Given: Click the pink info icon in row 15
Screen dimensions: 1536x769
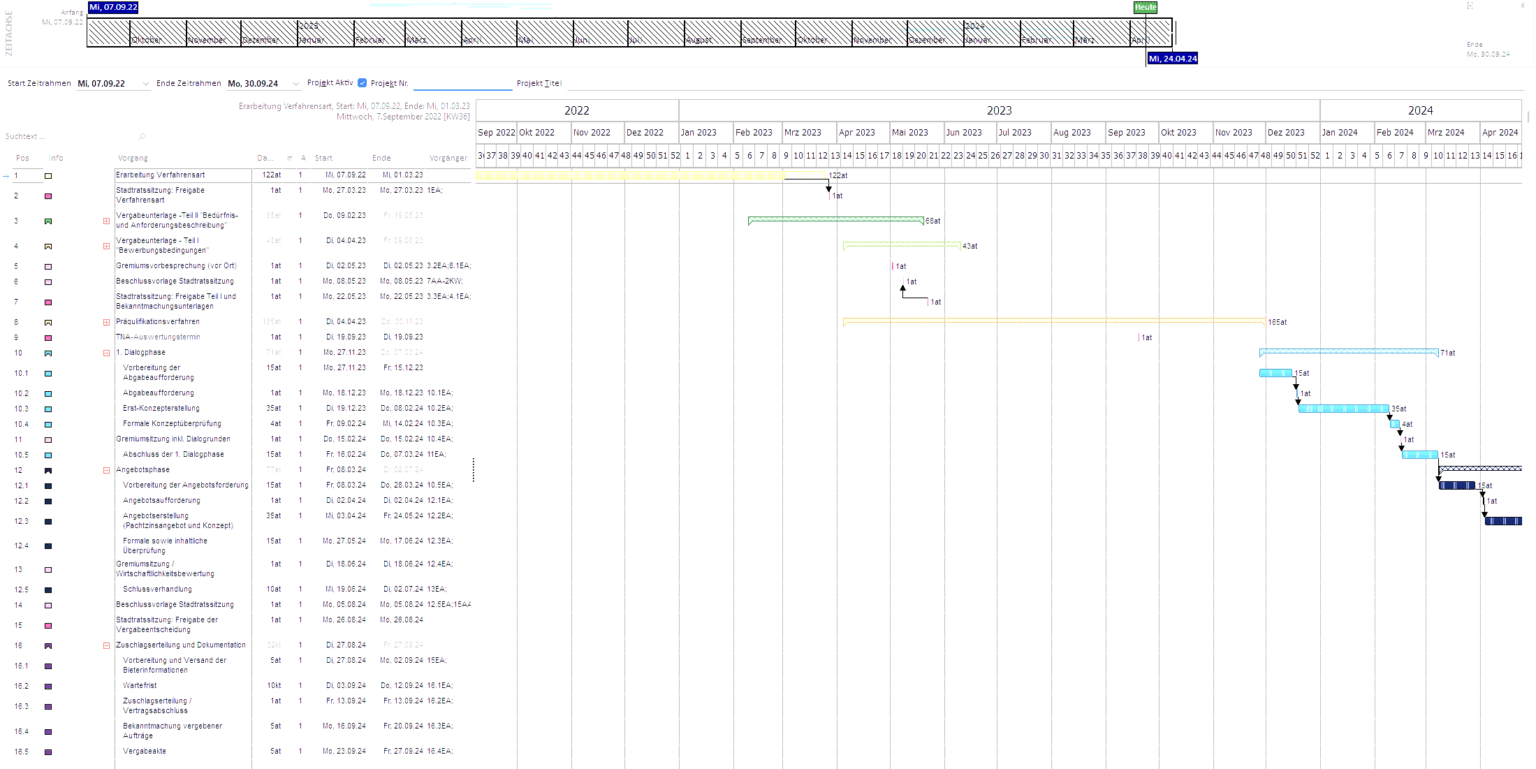Looking at the screenshot, I should click(x=48, y=626).
